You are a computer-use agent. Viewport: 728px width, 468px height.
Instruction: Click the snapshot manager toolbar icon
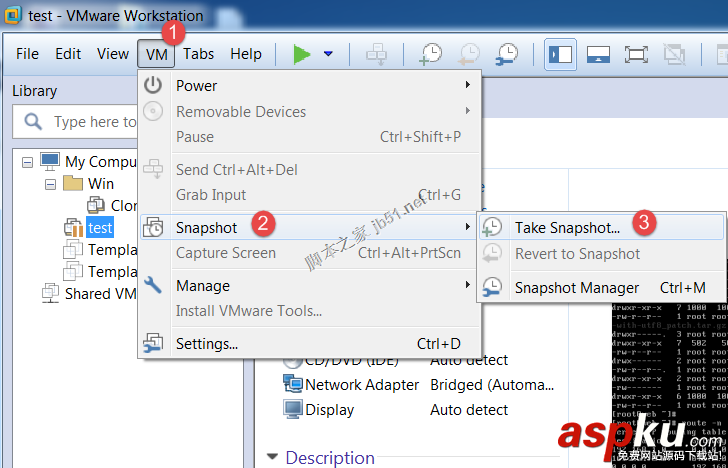point(507,54)
